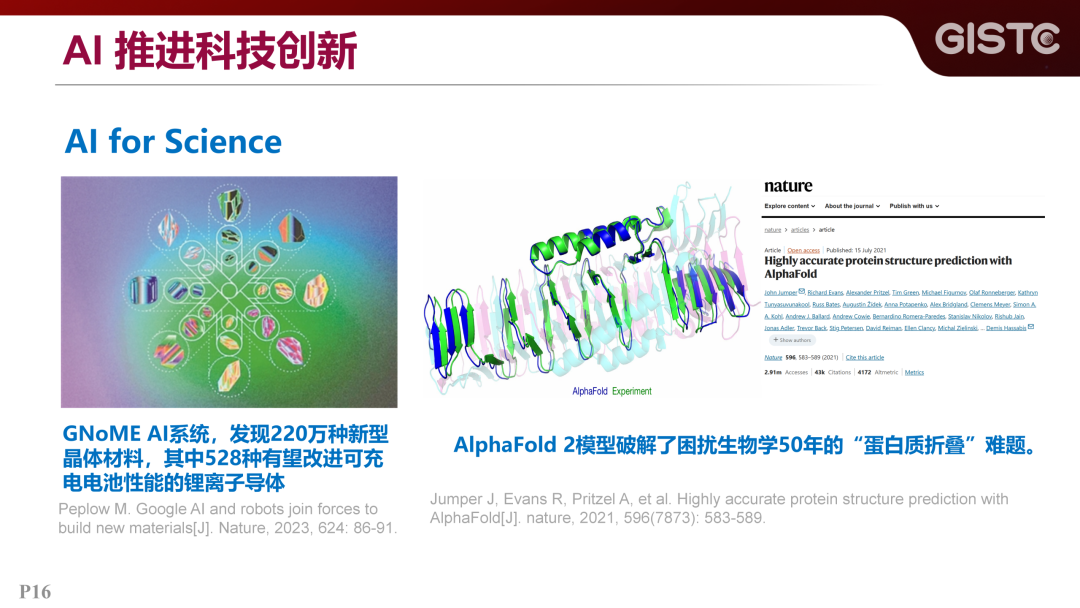Click the 'Published: 15 July 2021' text
Viewport: 1080px width, 608px height.
[x=856, y=250]
